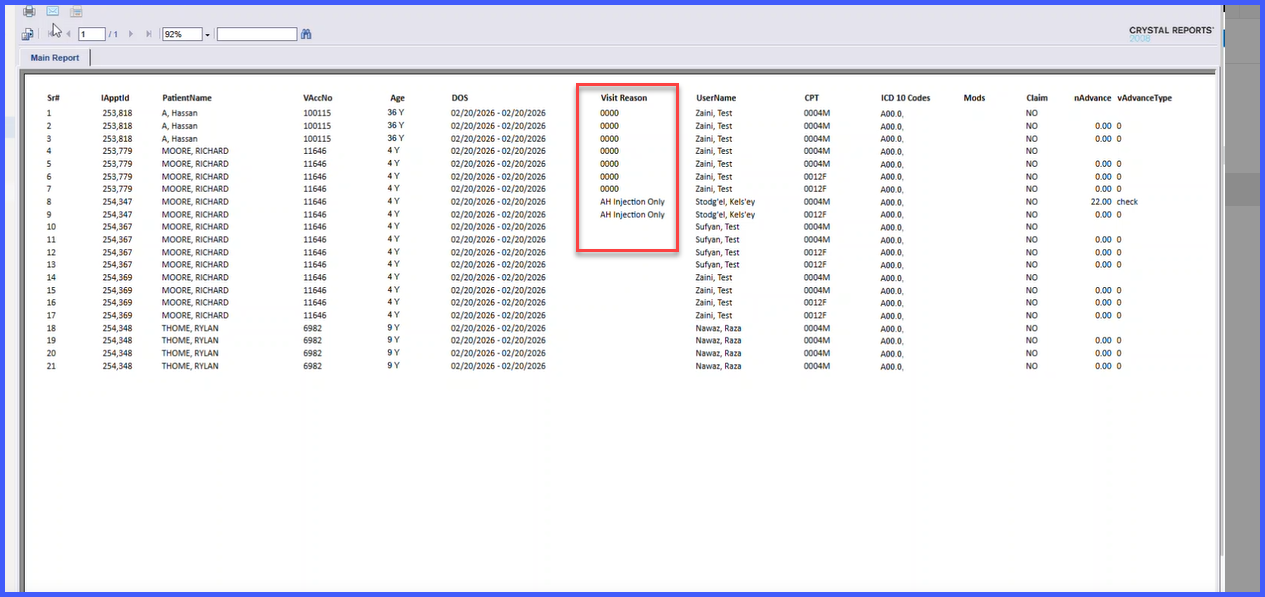Click Stodg'el, Kels'ey in row 9
This screenshot has width=1265, height=597.
tap(725, 215)
